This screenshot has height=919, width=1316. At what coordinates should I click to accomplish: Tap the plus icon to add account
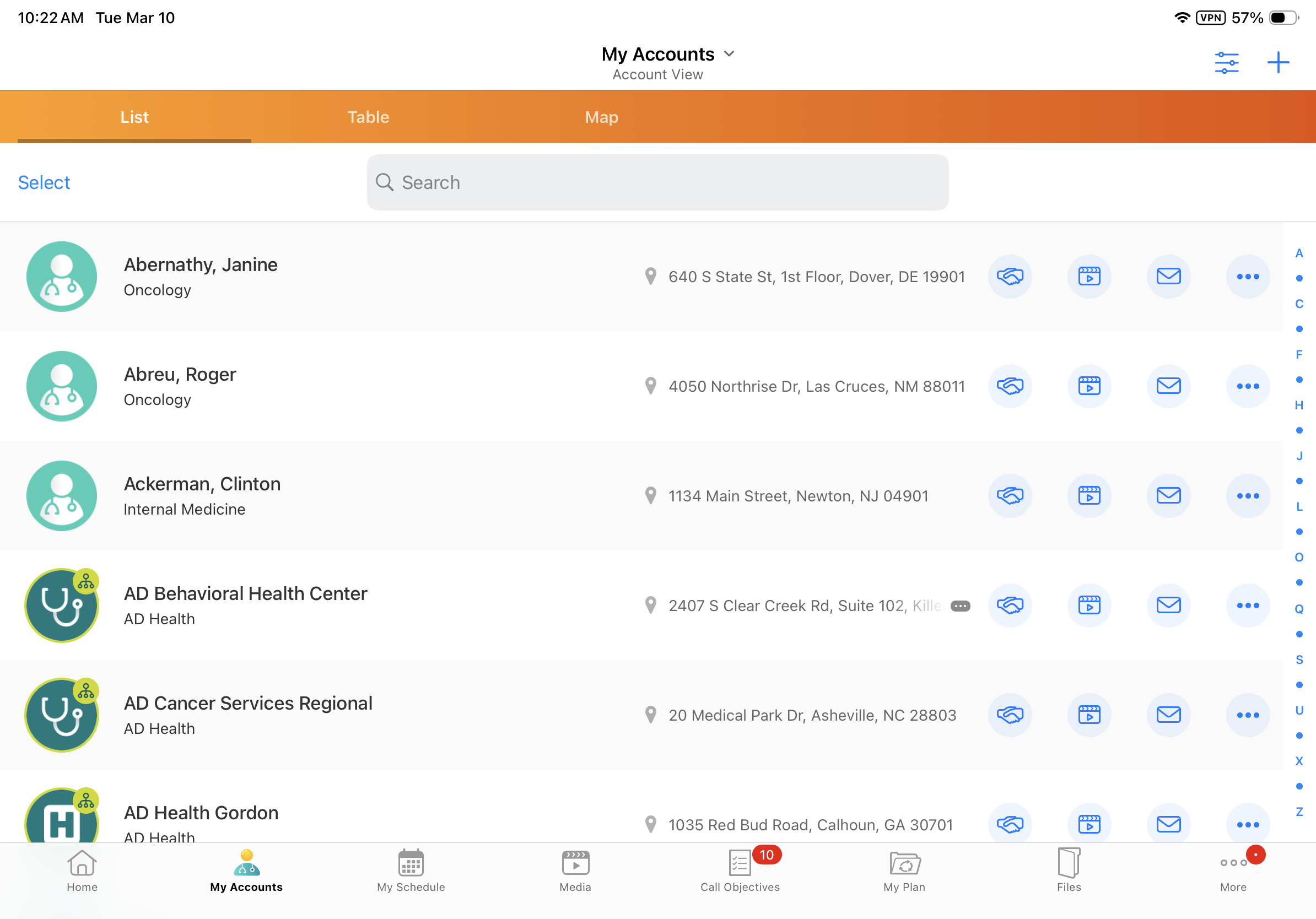[x=1277, y=62]
